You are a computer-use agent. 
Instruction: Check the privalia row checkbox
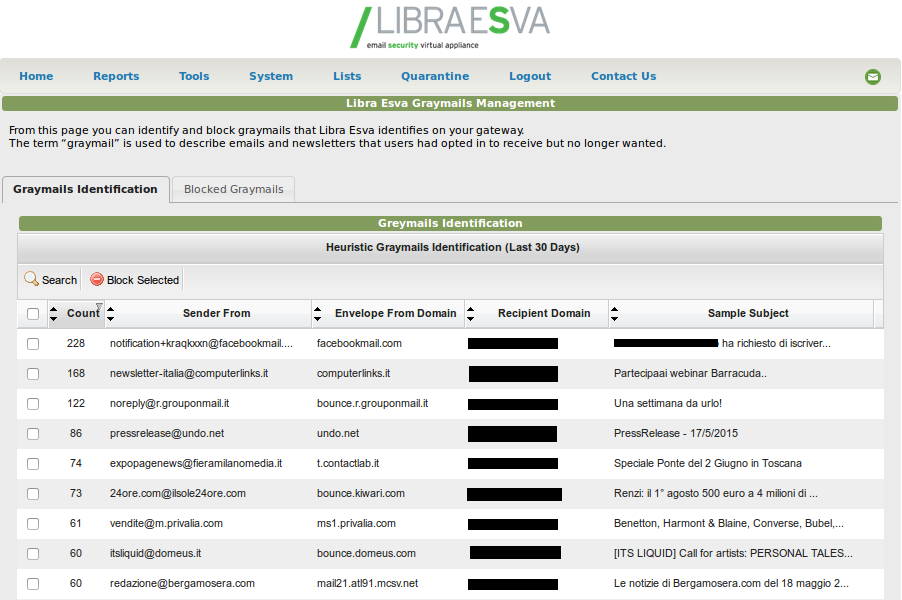point(33,523)
